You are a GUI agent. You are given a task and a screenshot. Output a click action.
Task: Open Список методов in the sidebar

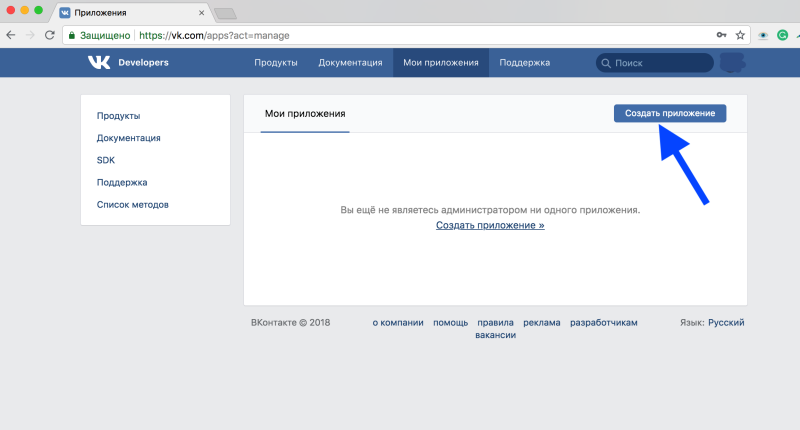[133, 205]
